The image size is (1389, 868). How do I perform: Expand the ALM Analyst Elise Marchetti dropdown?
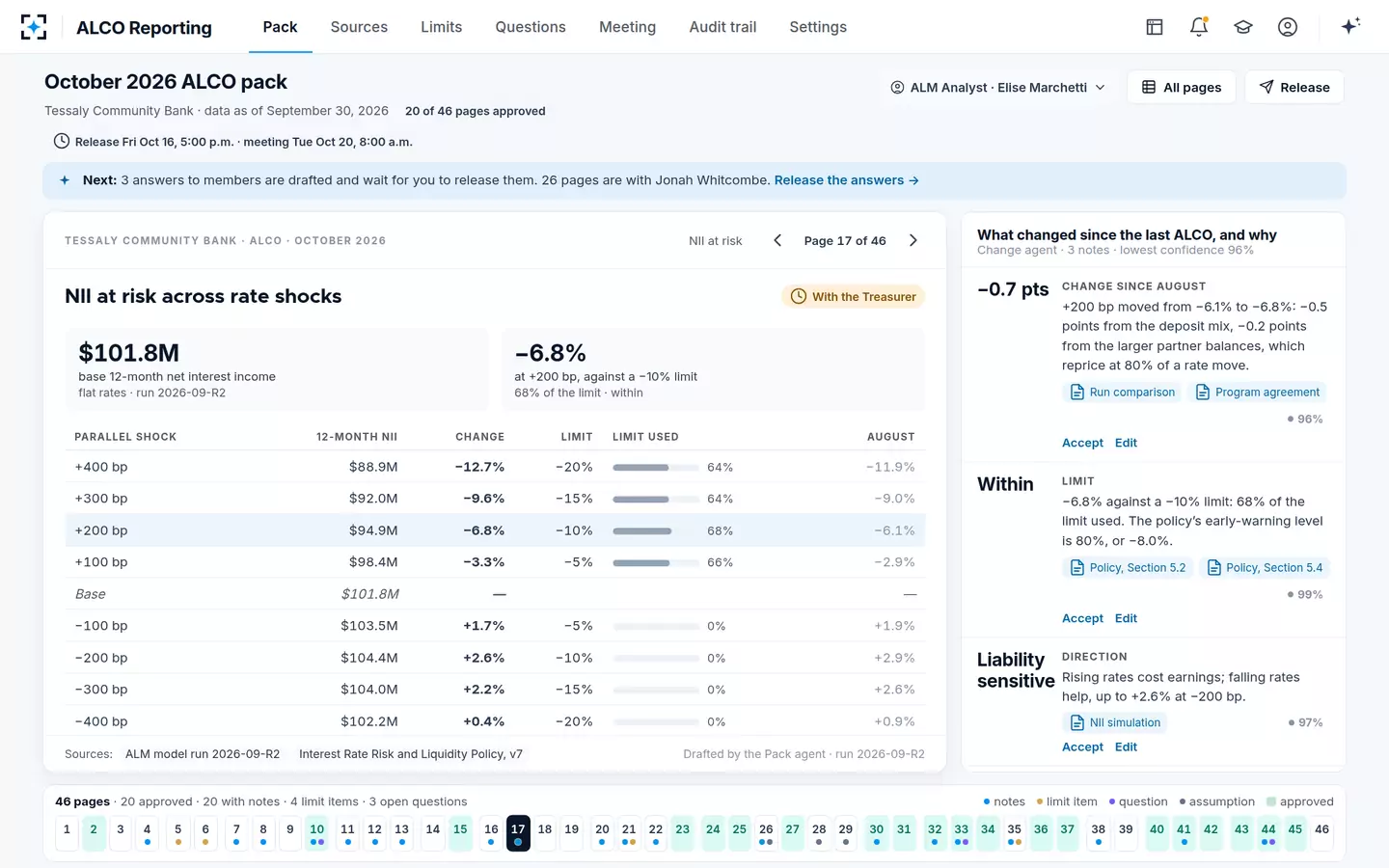pyautogui.click(x=997, y=88)
